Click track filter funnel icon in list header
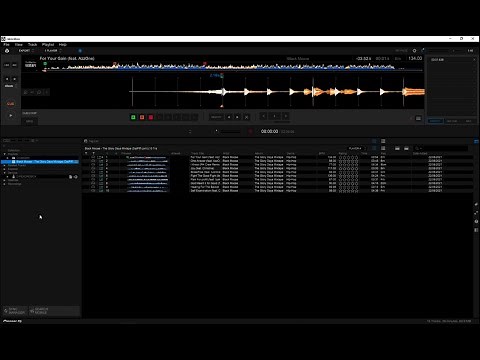Screen dimensions: 480x360 93,153
